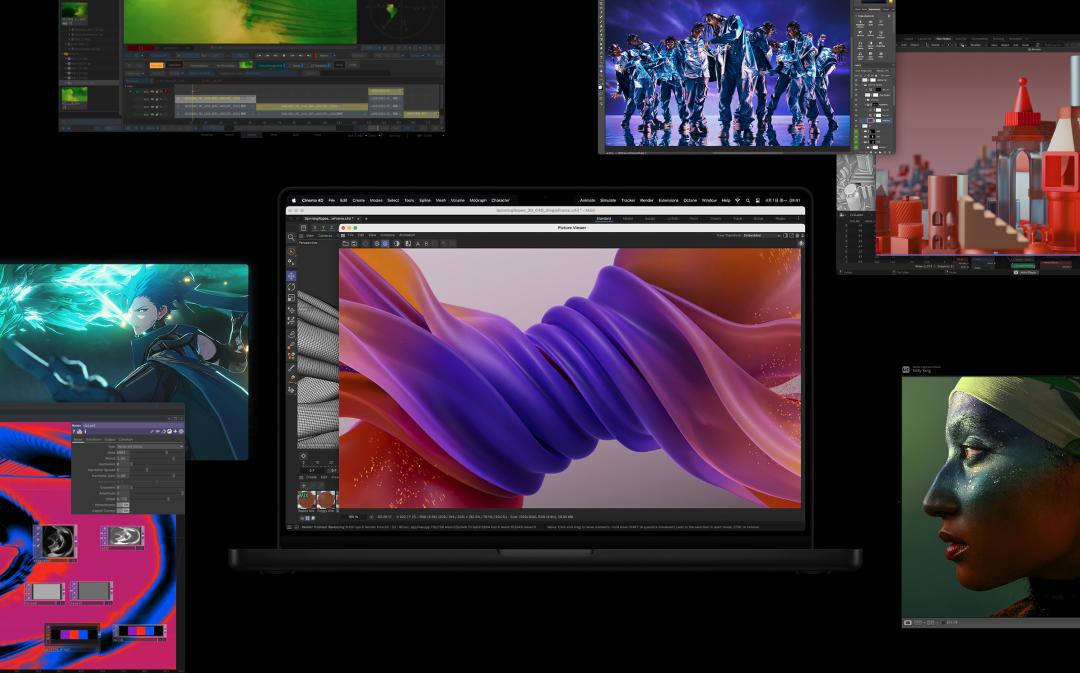Open the type dropdown in the purple parameter panel
The image size is (1080, 673).
(x=150, y=446)
